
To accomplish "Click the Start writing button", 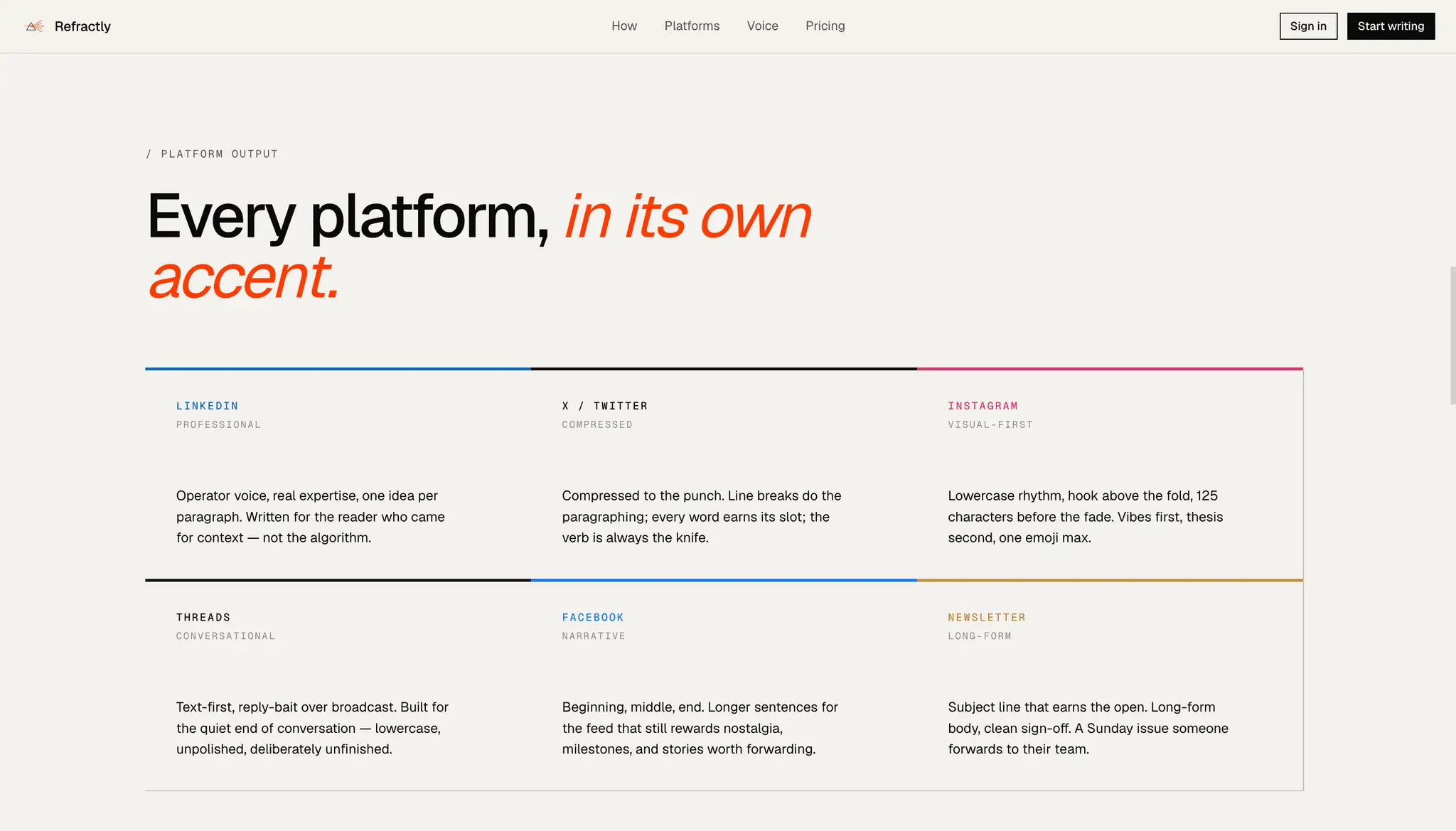I will coord(1391,26).
